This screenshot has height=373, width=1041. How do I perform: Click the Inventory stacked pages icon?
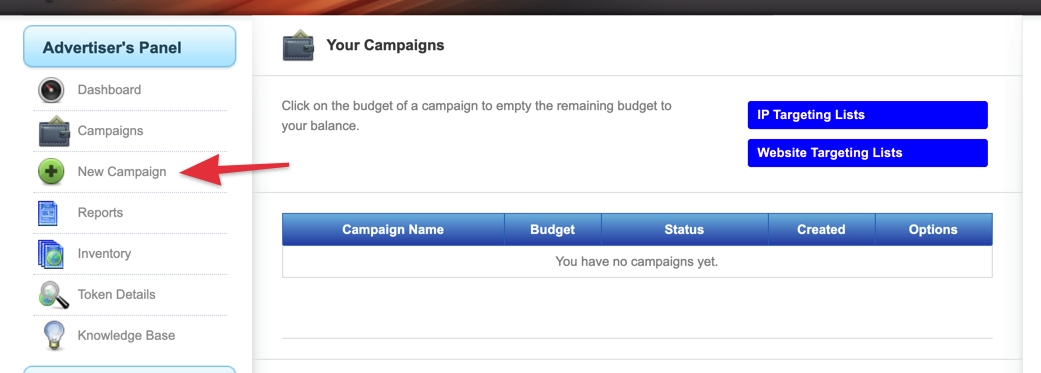pos(50,254)
